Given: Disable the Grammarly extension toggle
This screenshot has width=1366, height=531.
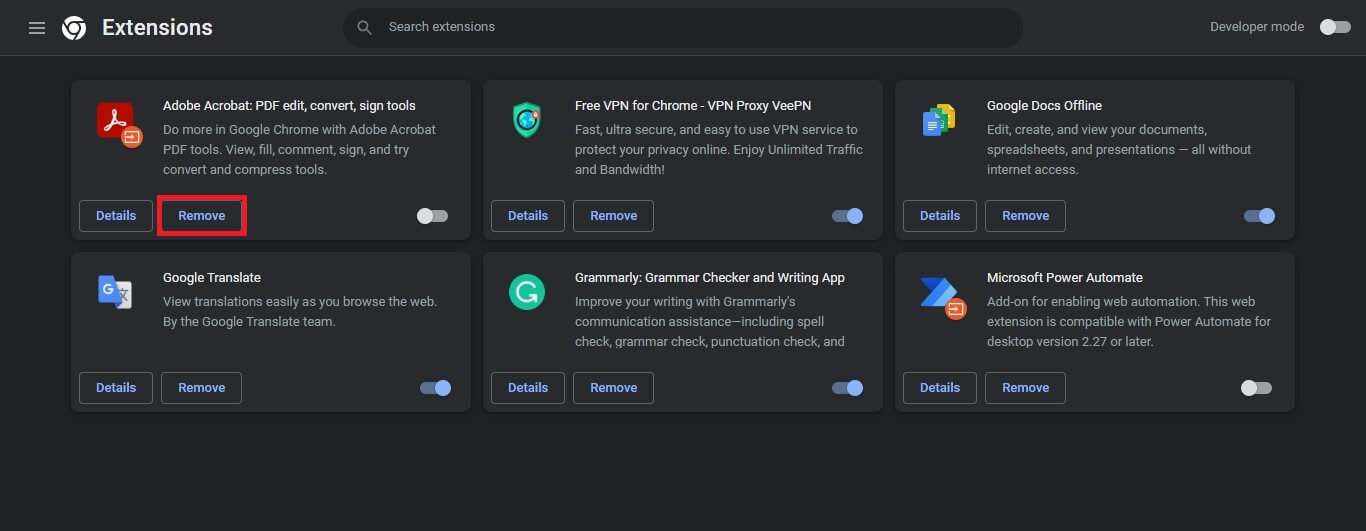Looking at the screenshot, I should pyautogui.click(x=847, y=388).
